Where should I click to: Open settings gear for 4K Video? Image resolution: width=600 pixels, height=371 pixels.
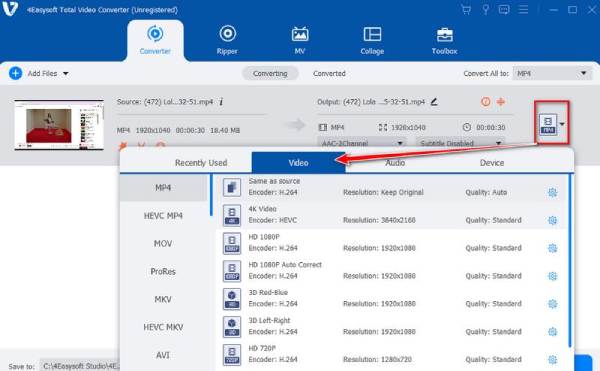552,220
